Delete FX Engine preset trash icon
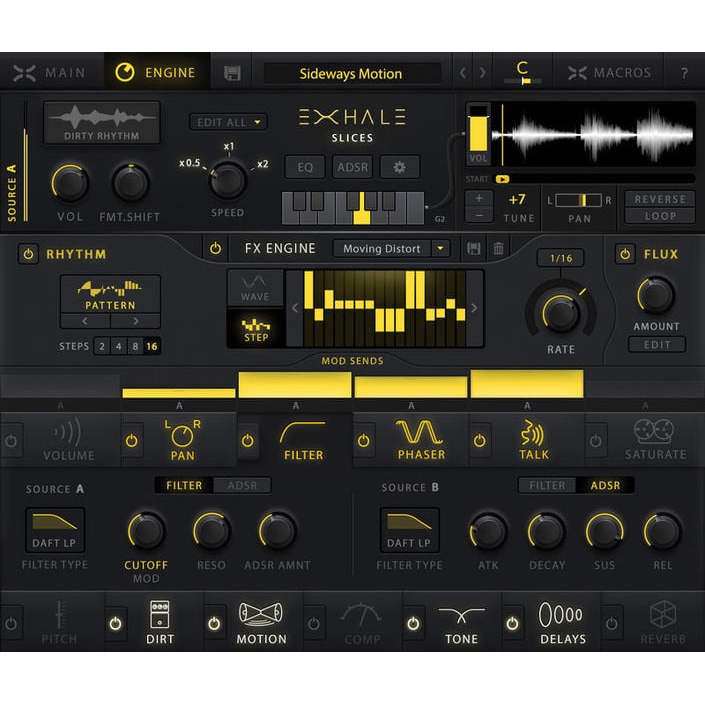705x705 pixels. point(498,248)
